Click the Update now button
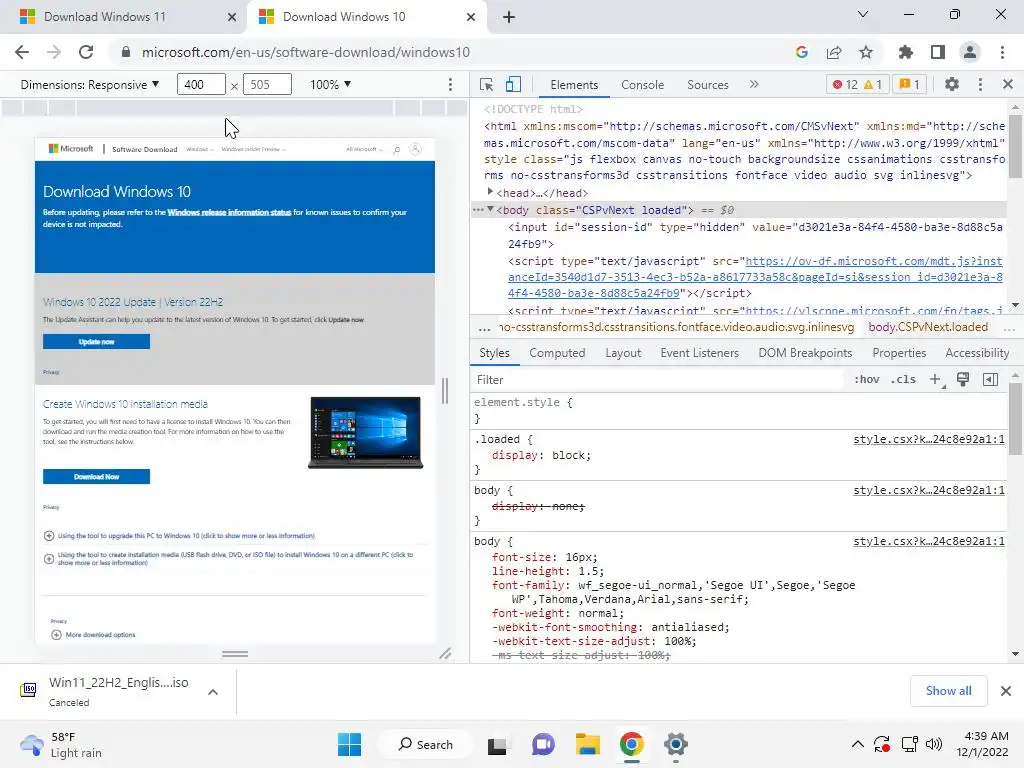1024x768 pixels. click(x=97, y=342)
